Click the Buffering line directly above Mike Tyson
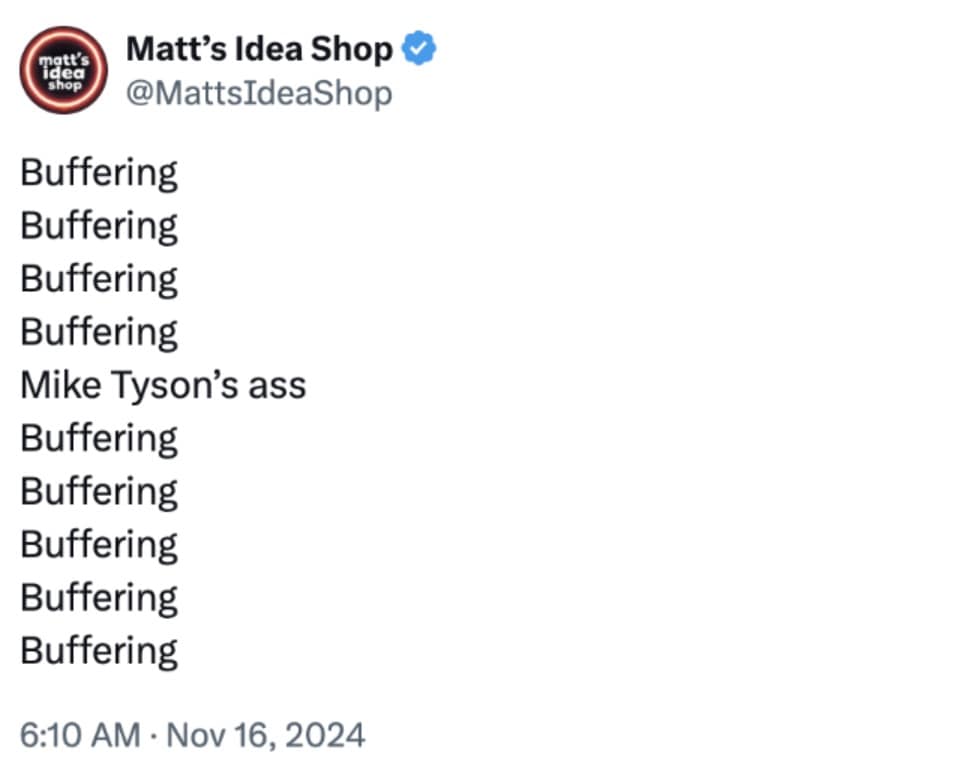The height and width of the screenshot is (778, 954). pos(99,332)
